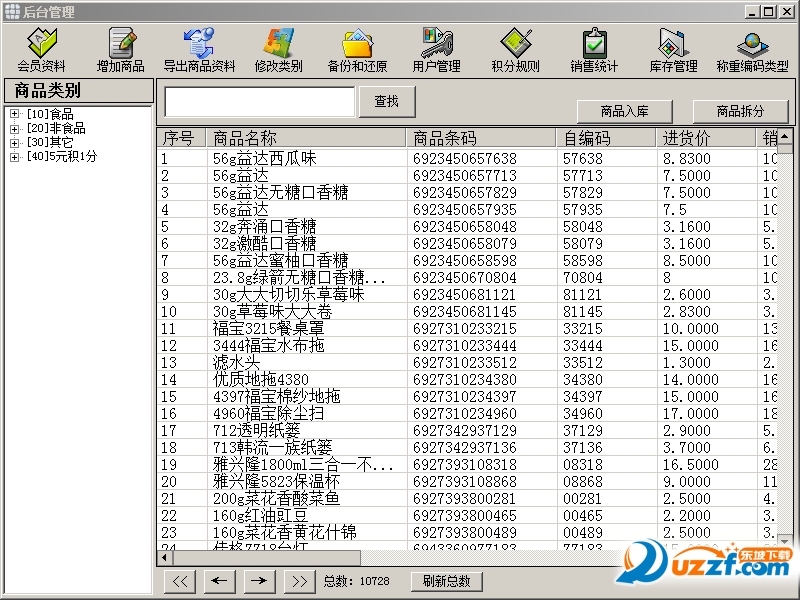Select the [20]非食品 tree item
The width and height of the screenshot is (800, 600).
56,128
